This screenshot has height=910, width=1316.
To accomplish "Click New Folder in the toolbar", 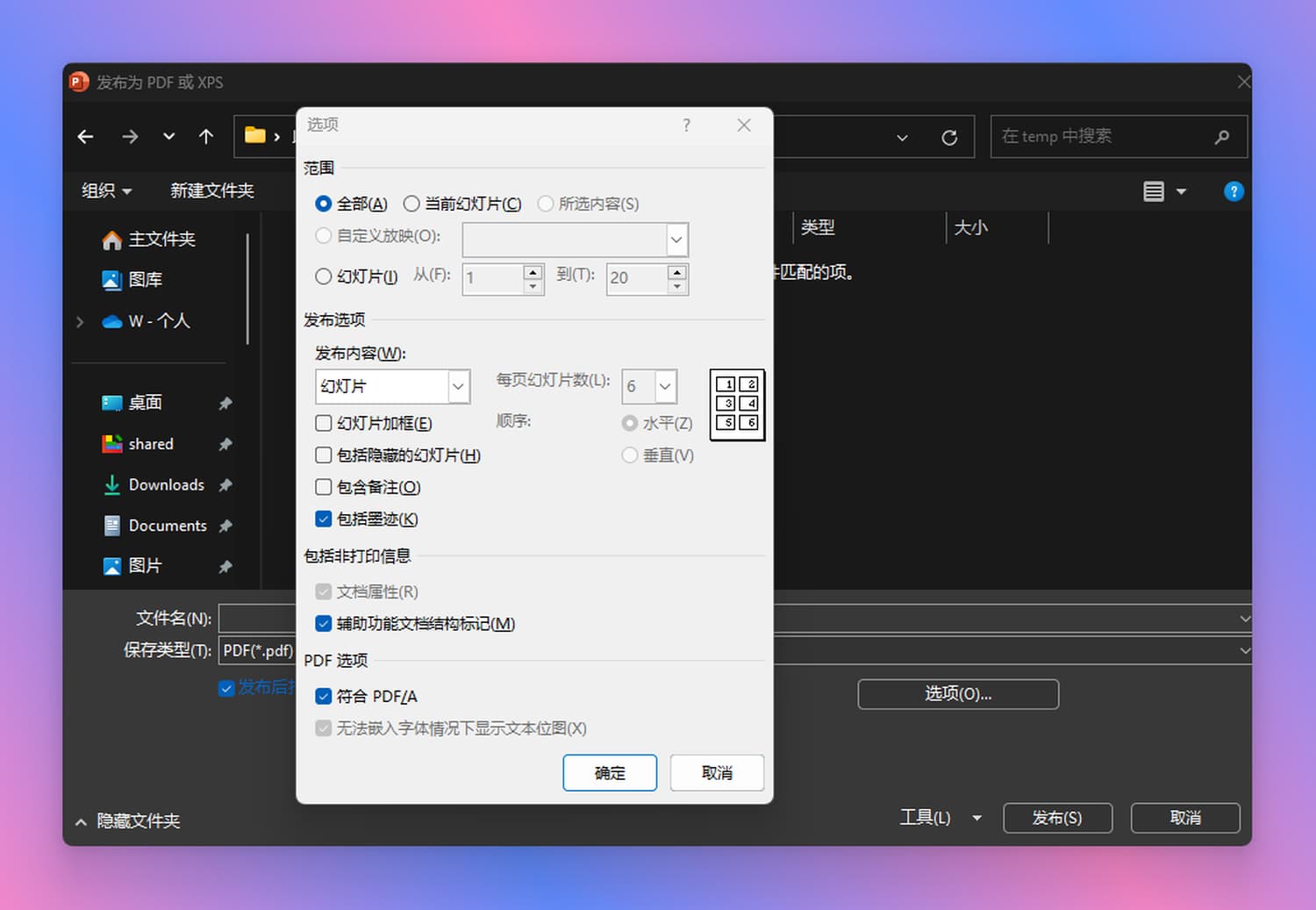I will 211,190.
